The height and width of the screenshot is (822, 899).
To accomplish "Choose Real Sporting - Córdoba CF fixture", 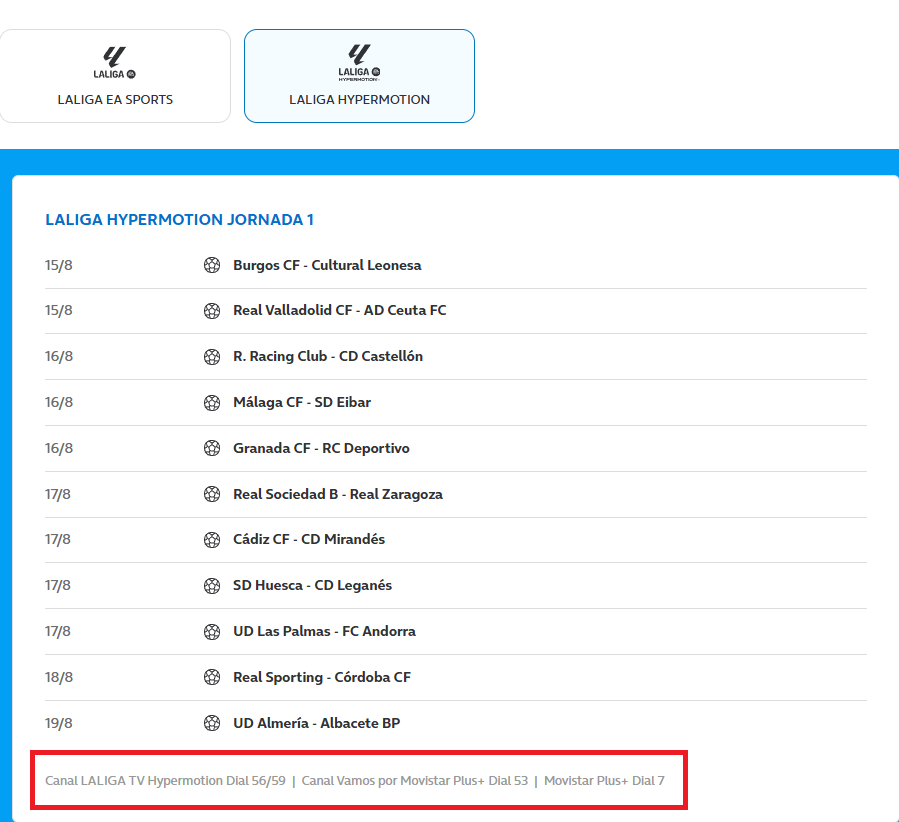I will (321, 677).
